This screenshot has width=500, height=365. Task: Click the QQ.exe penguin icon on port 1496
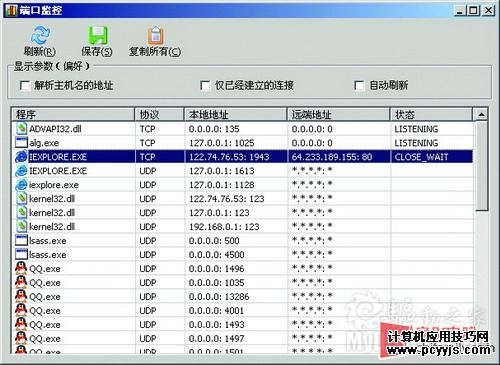click(21, 268)
